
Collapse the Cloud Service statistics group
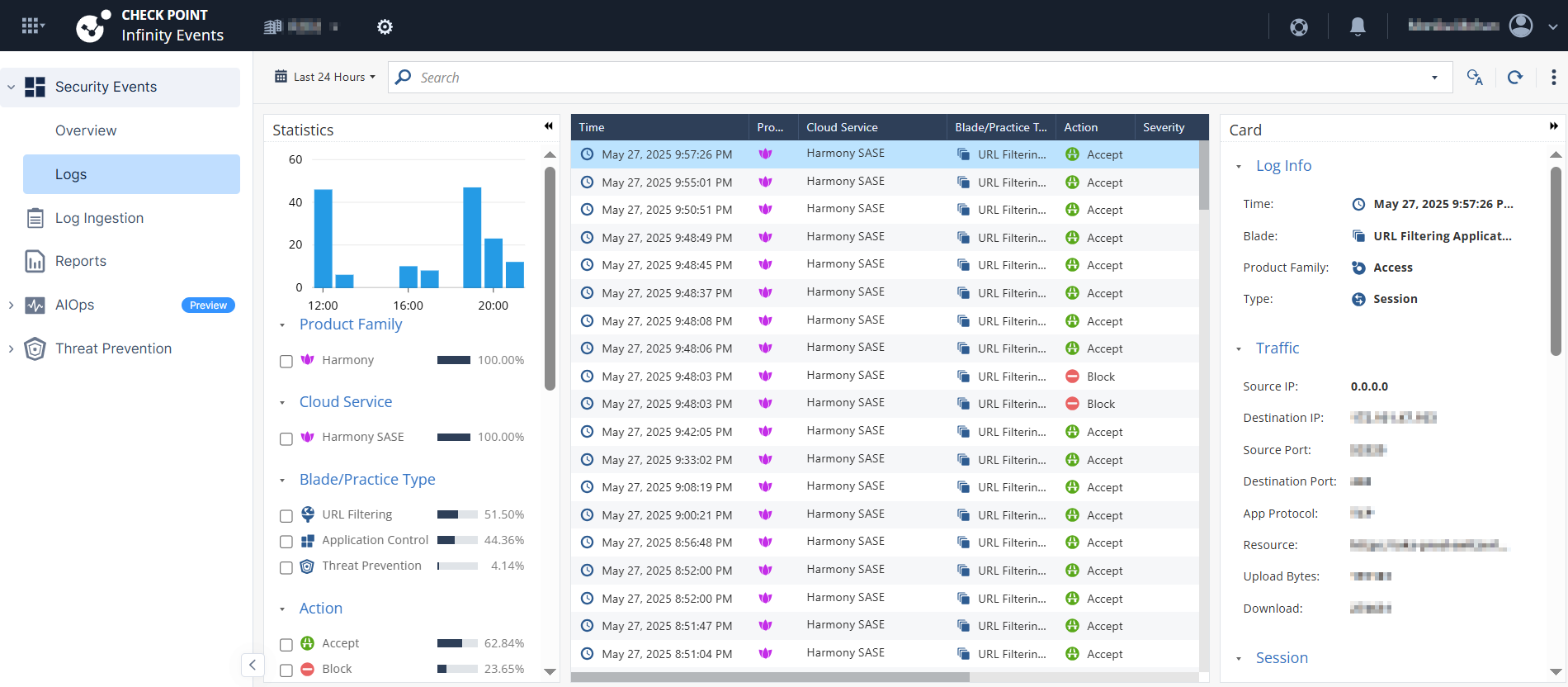[x=282, y=403]
